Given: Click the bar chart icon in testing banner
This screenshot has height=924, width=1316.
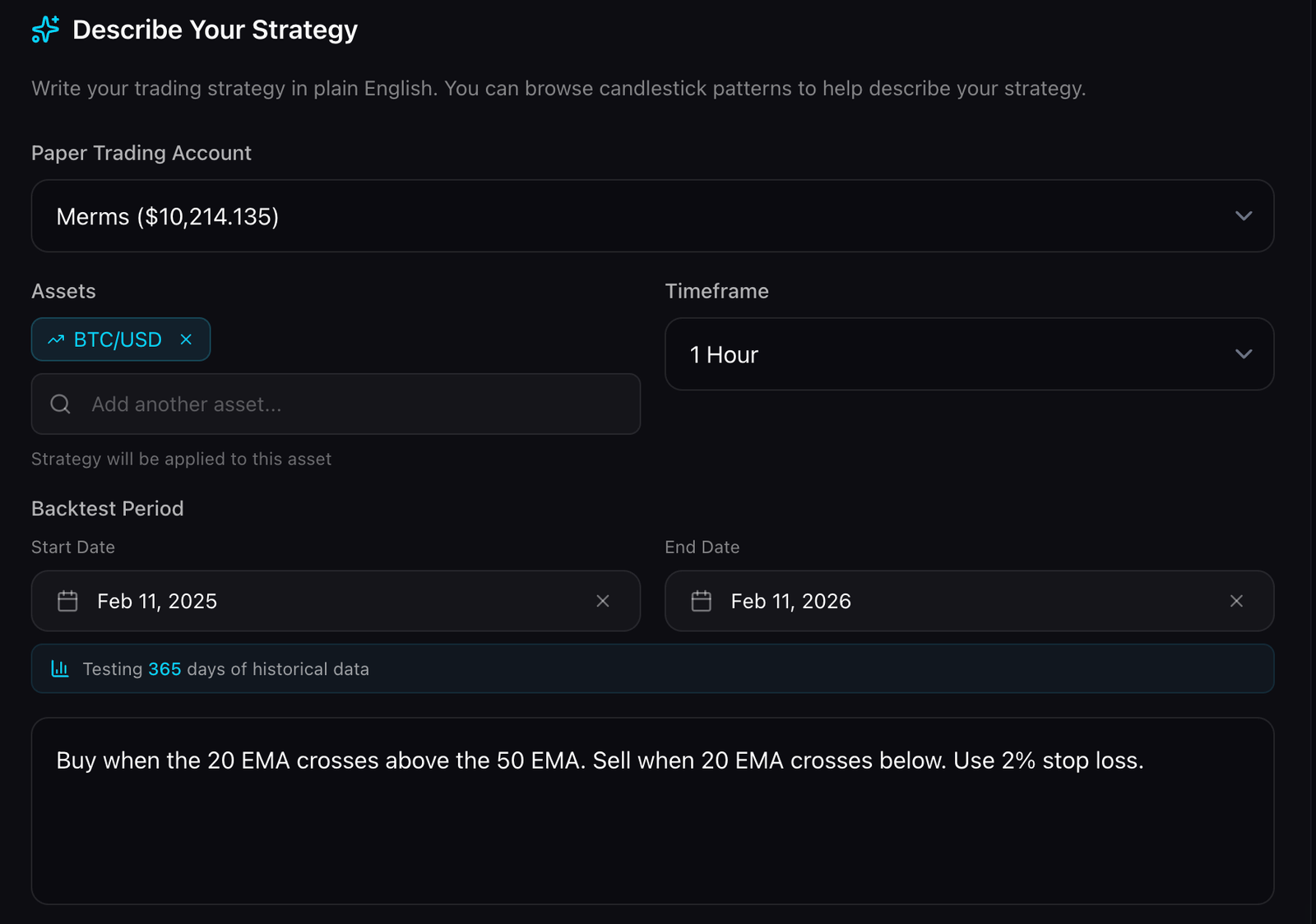Looking at the screenshot, I should (x=60, y=668).
